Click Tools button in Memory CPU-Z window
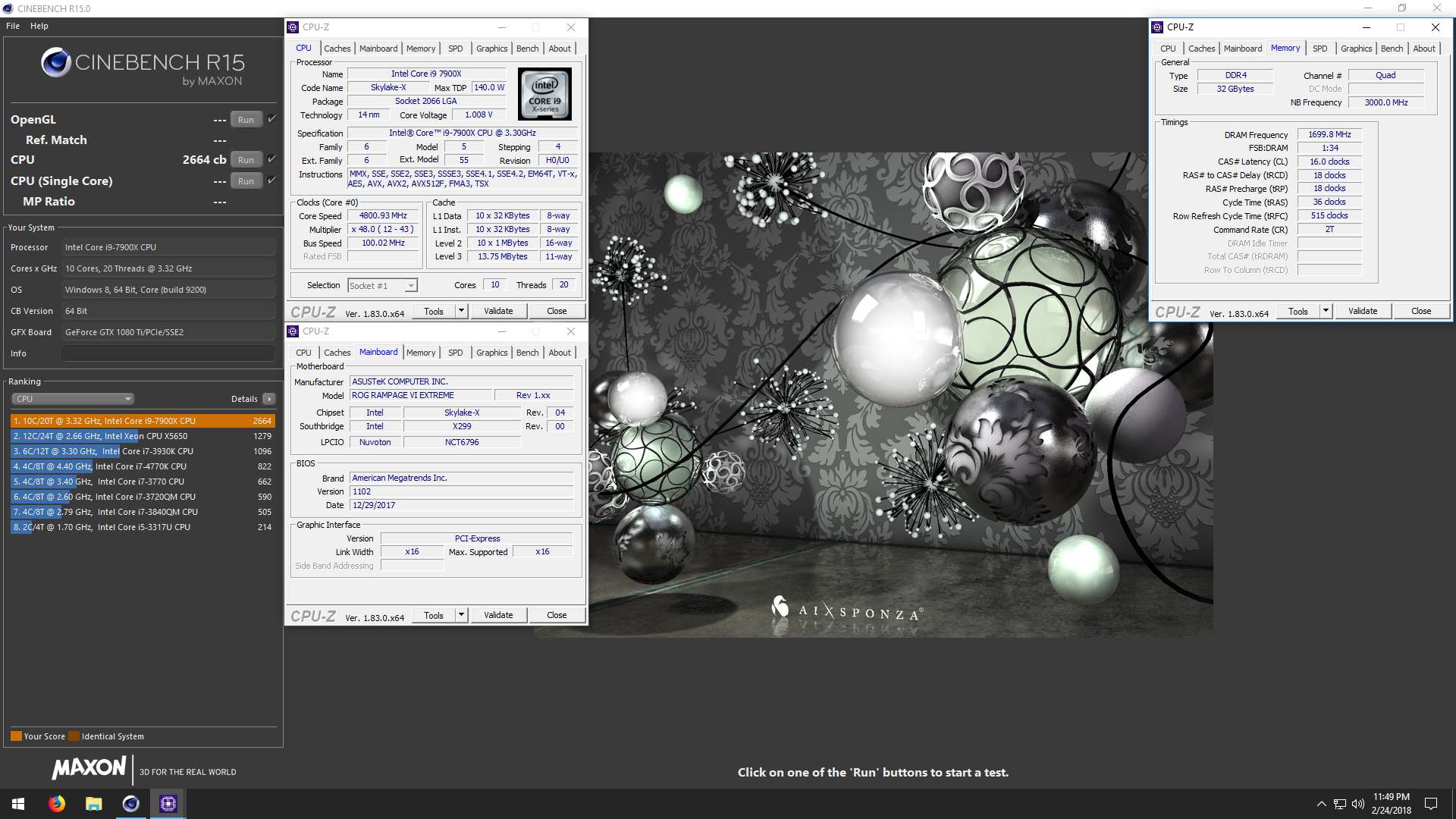1456x819 pixels. [x=1298, y=311]
